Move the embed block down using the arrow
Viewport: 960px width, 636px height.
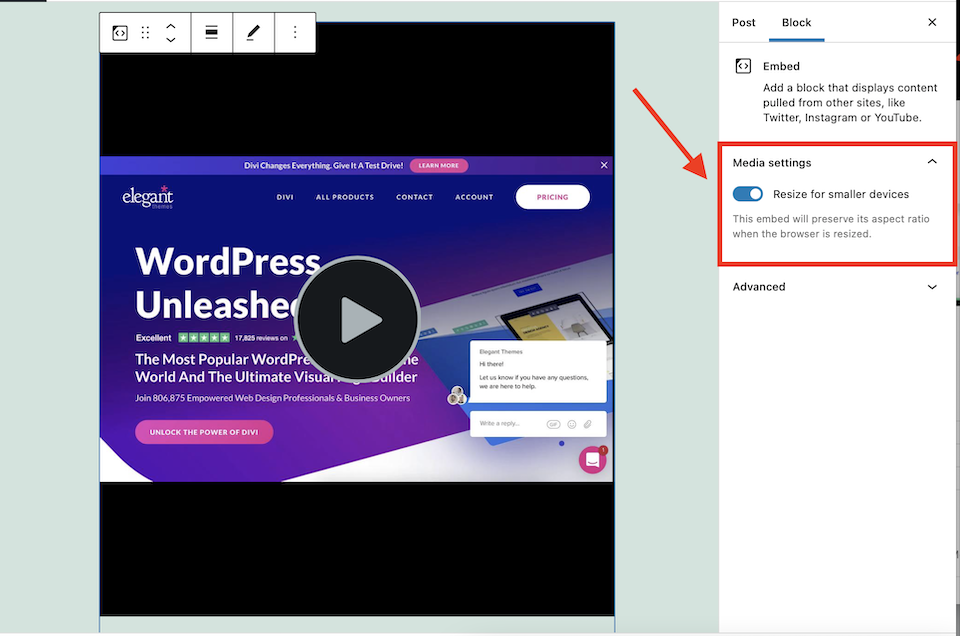(170, 39)
